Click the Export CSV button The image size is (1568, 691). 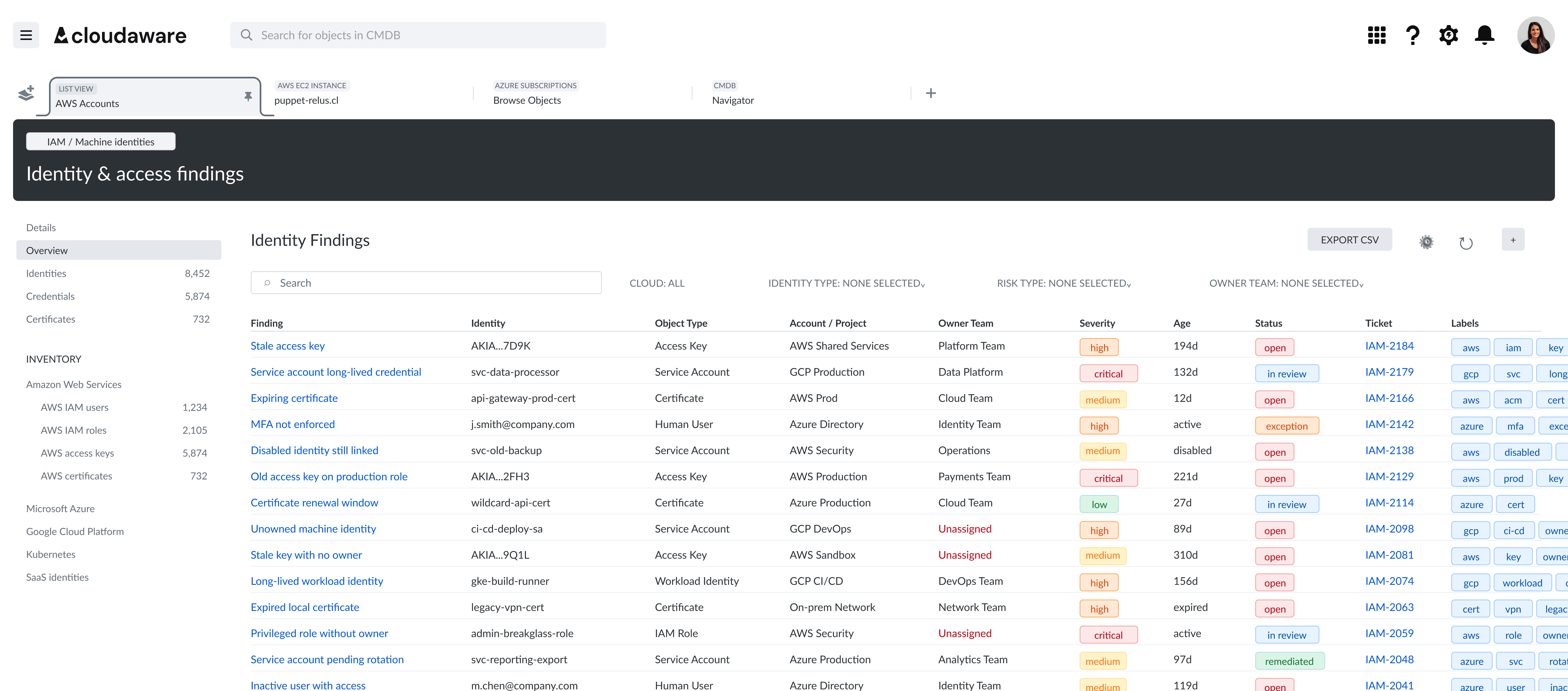point(1349,240)
